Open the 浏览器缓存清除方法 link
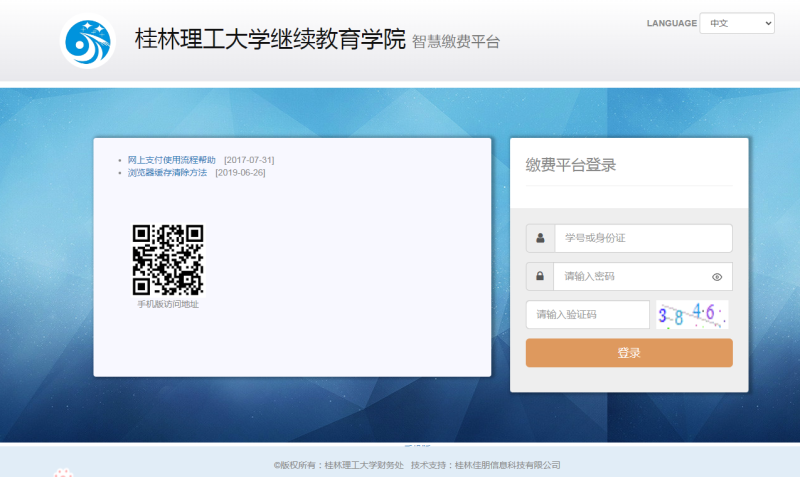This screenshot has height=477, width=800. [167, 173]
